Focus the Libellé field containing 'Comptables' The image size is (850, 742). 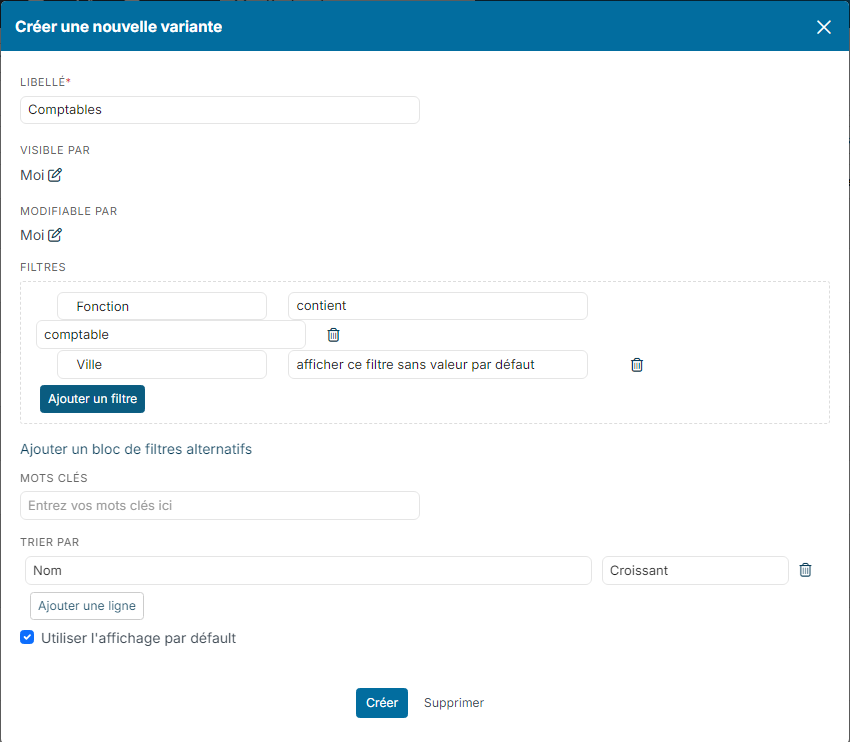click(220, 110)
